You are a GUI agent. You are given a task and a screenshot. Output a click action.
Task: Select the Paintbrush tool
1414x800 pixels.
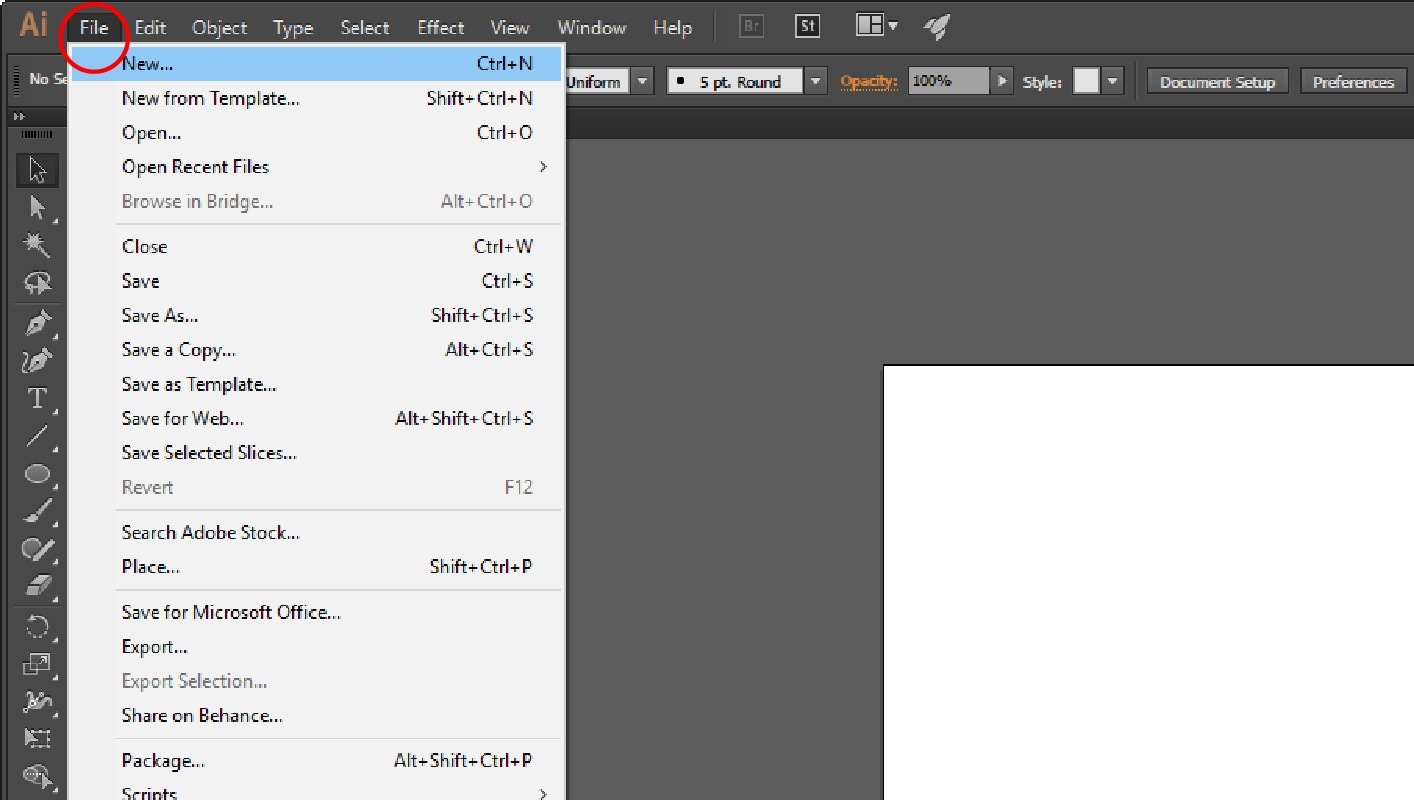pos(37,510)
